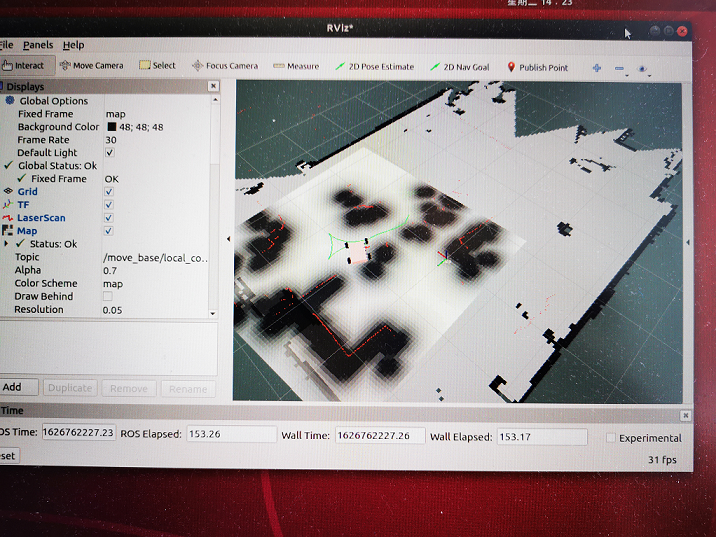Open the Color Scheme dropdown
This screenshot has width=716, height=537.
pos(156,284)
